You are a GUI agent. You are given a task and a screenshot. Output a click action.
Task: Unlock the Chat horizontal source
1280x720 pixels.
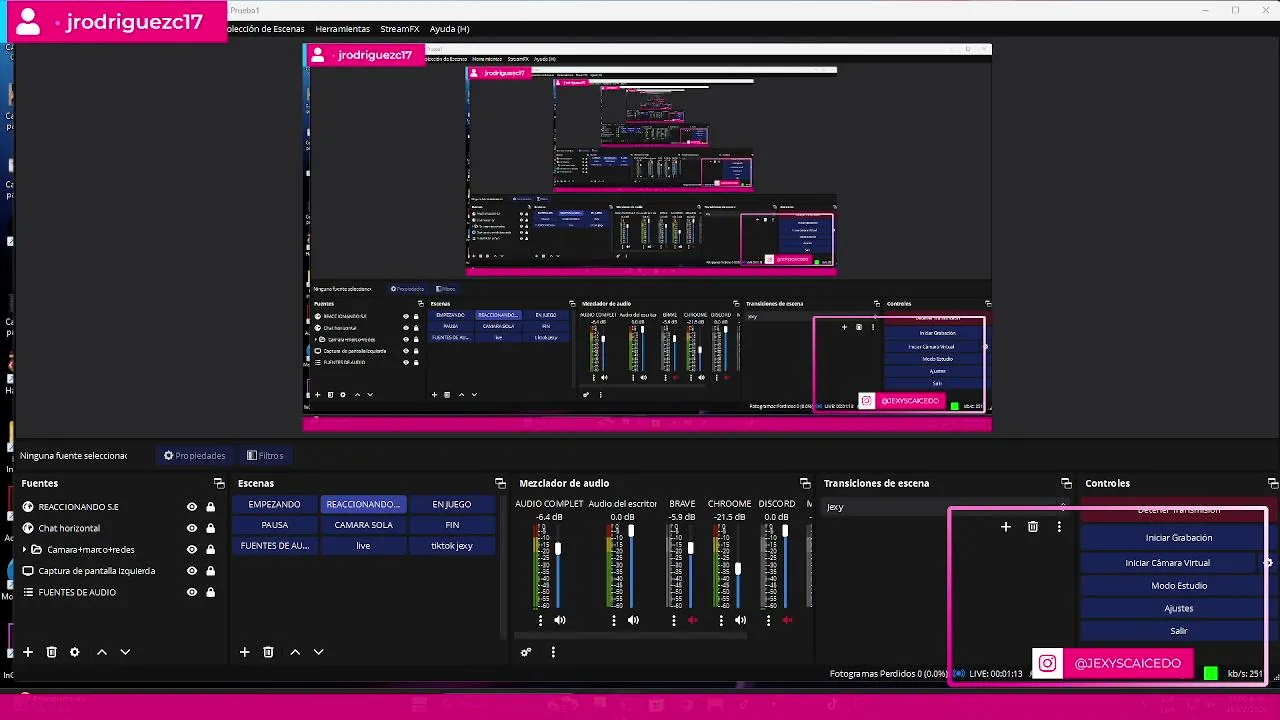coord(210,528)
